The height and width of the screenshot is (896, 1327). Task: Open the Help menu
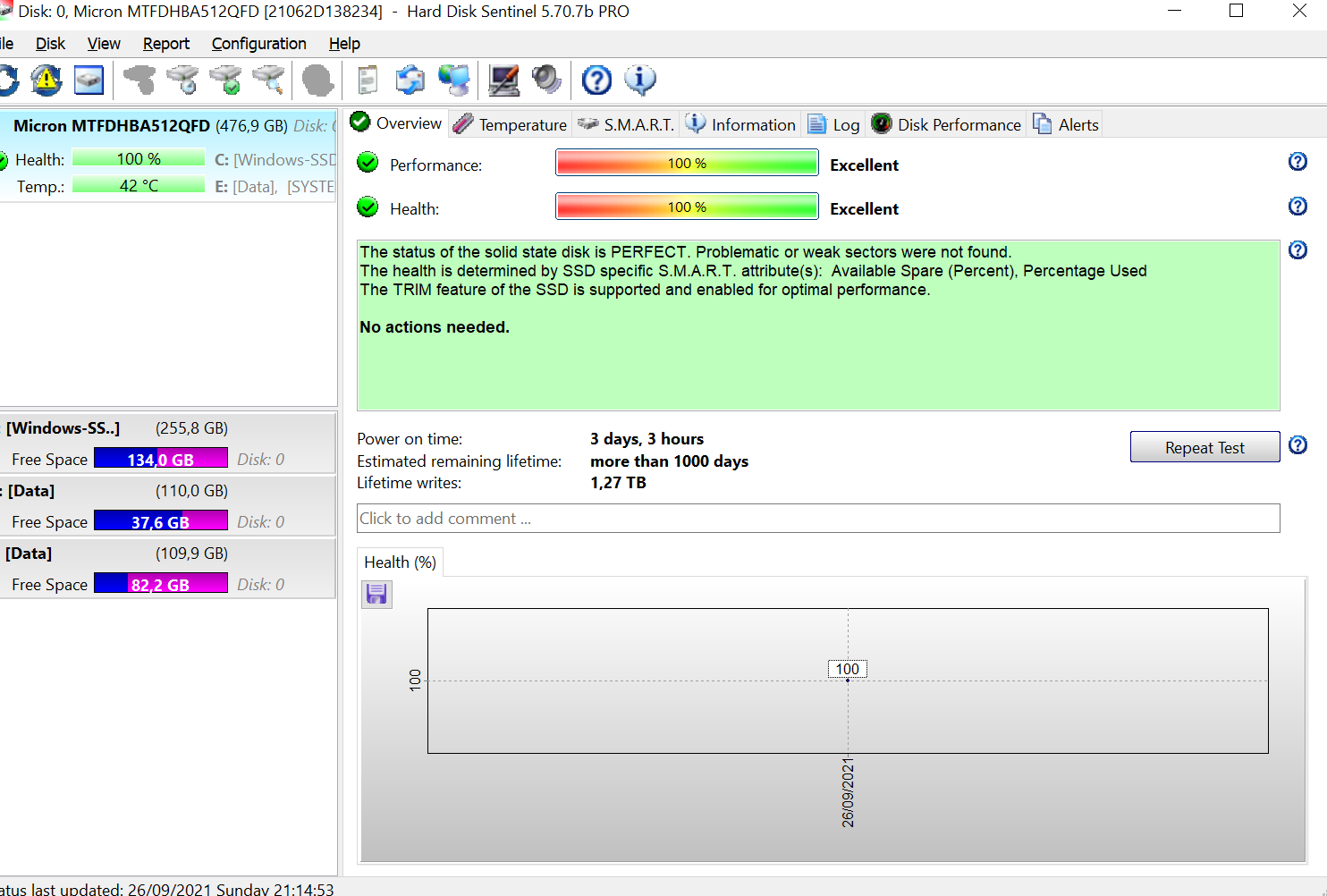click(x=344, y=44)
